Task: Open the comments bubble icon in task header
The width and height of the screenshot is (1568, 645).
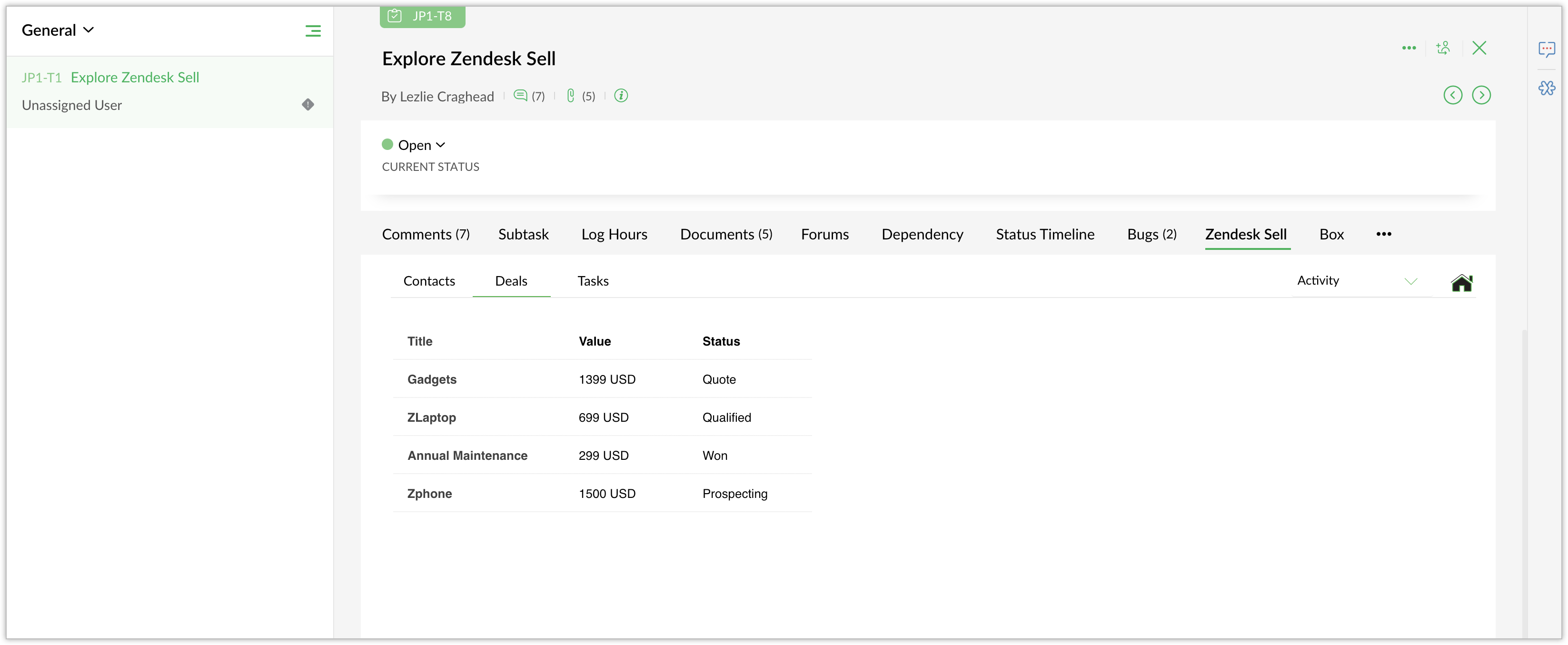Action: tap(520, 96)
